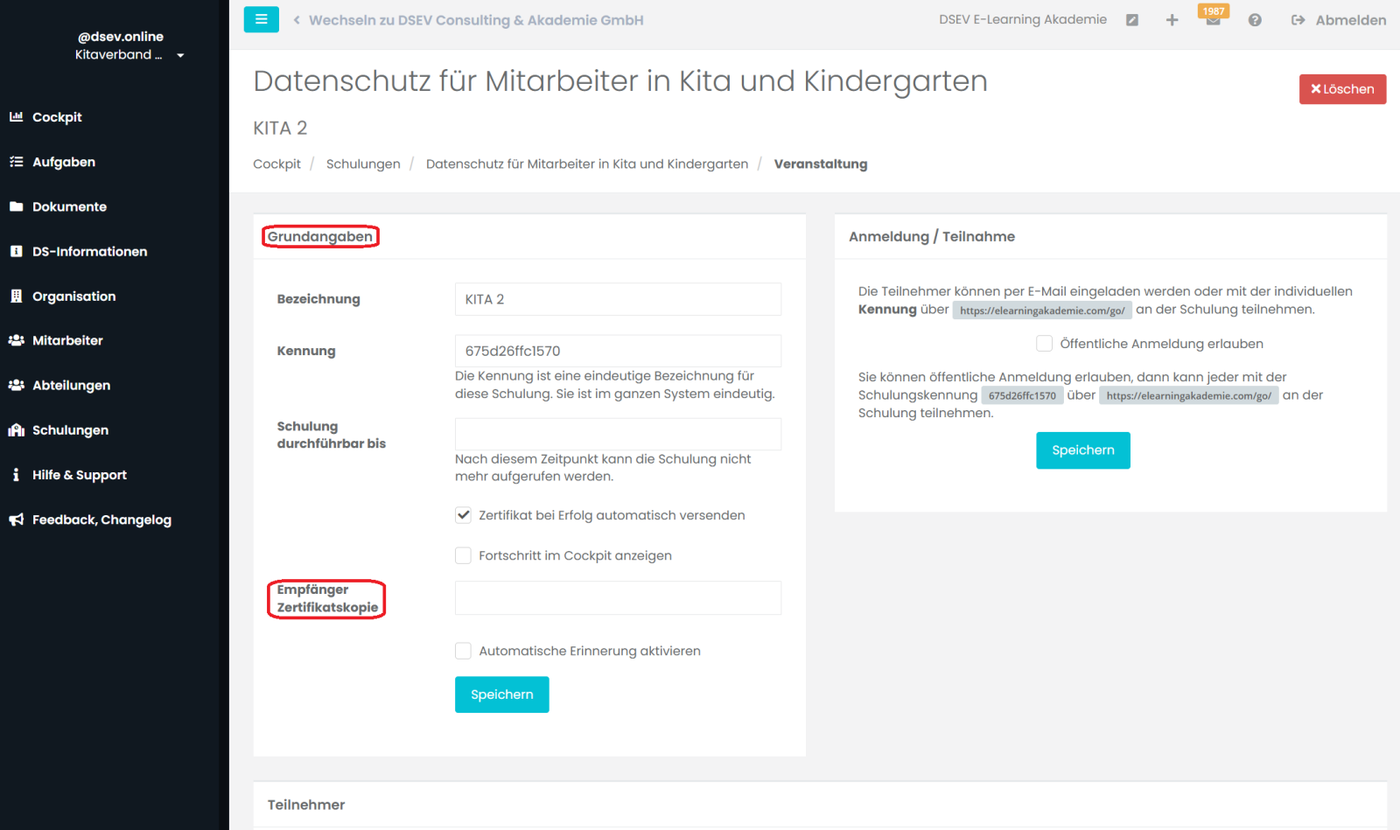Viewport: 1400px width, 830px height.
Task: Click the edit pencil icon in top bar
Action: pos(1132,20)
